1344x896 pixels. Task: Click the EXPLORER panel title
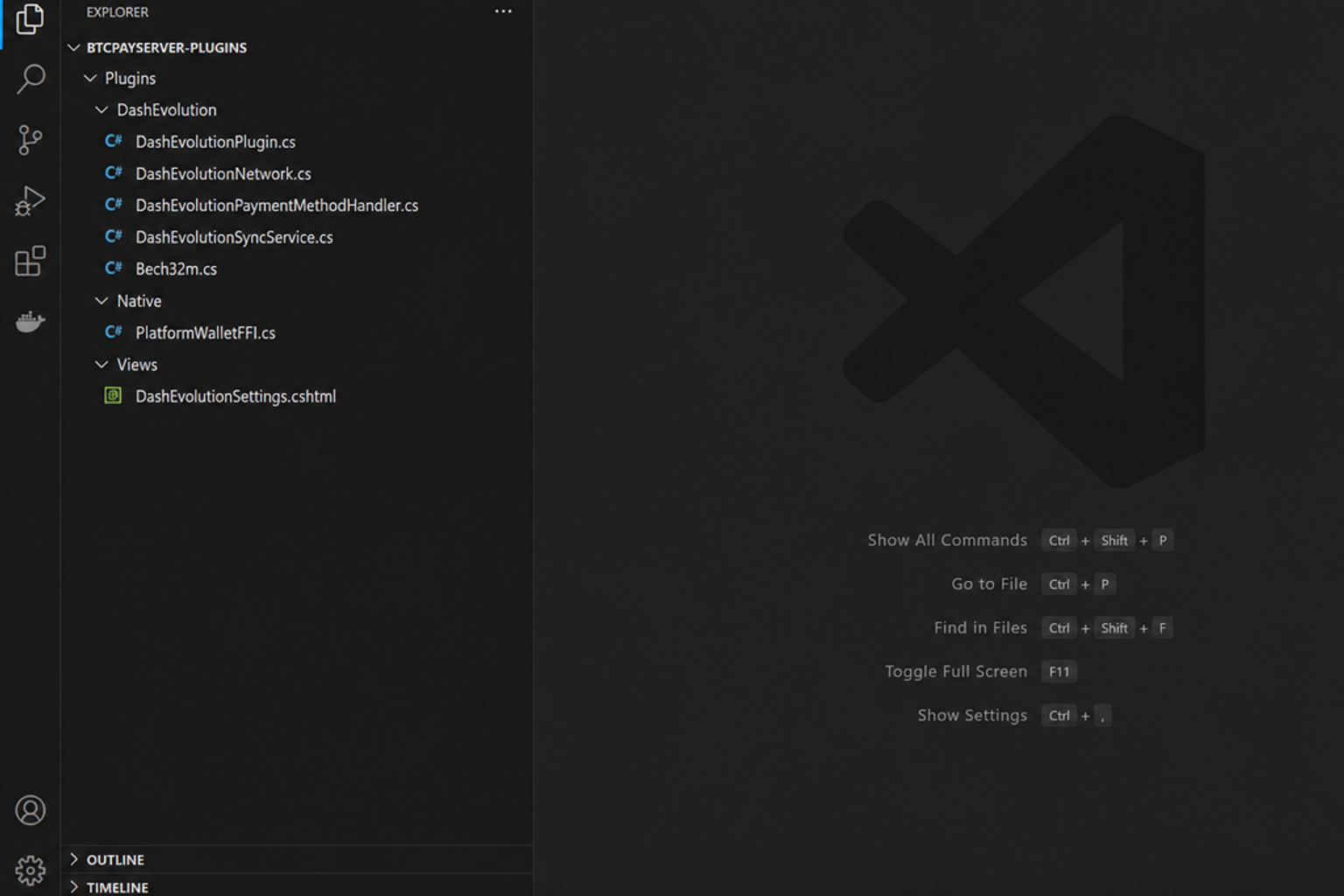pos(117,12)
